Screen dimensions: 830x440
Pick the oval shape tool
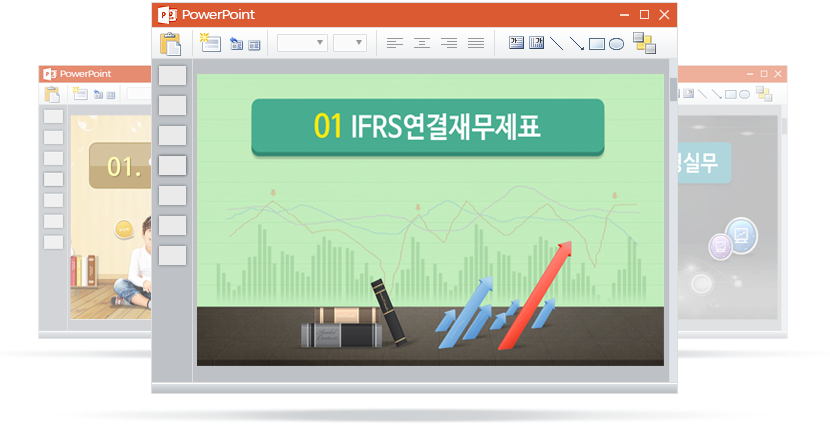click(617, 43)
